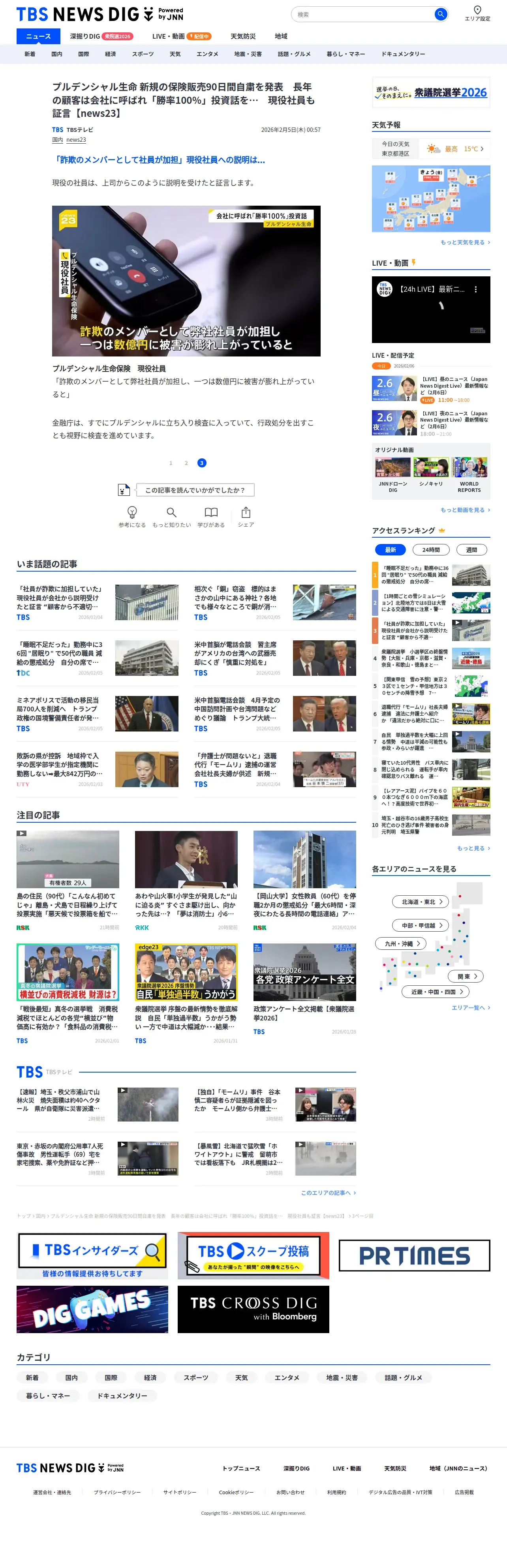507x1568 pixels.
Task: Open the Japan weather map image
Action: pyautogui.click(x=431, y=199)
